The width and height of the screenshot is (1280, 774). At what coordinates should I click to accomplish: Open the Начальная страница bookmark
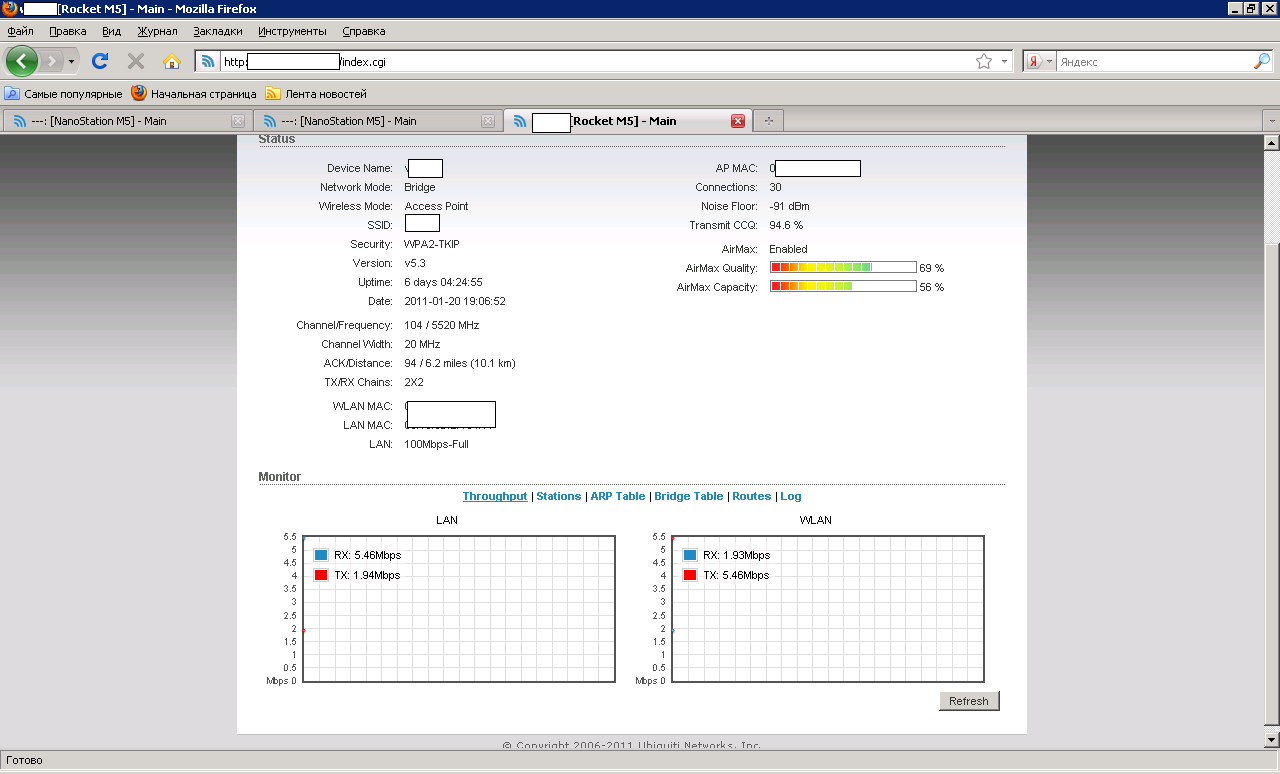click(194, 94)
